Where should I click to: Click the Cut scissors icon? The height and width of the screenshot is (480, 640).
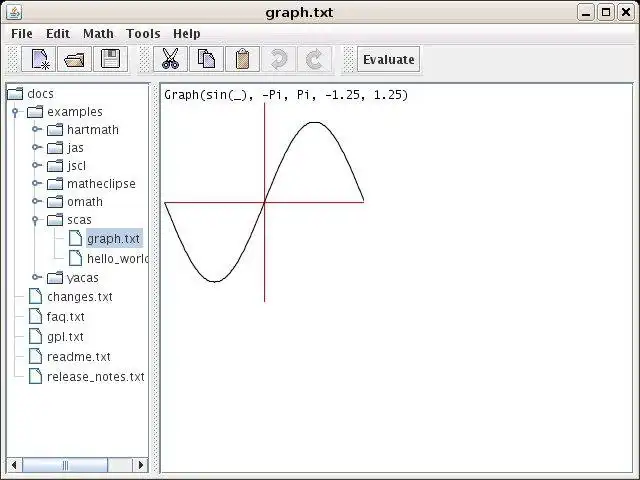tap(170, 59)
